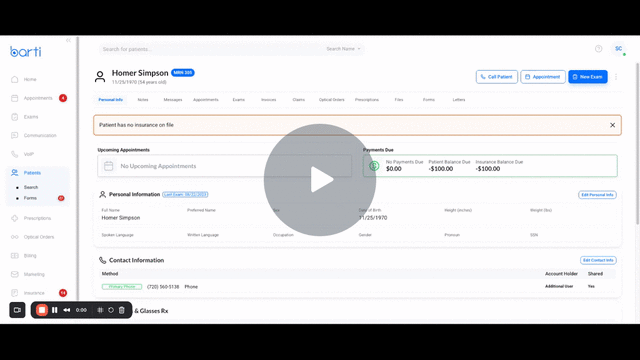This screenshot has height=360, width=640.
Task: Rewind the recording
Action: point(67,310)
